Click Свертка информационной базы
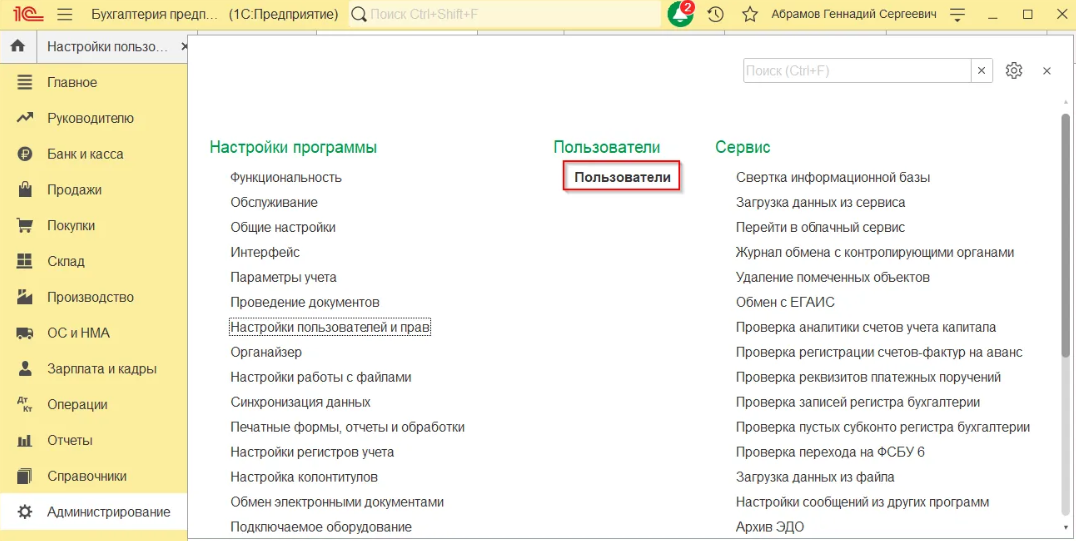 pos(833,177)
